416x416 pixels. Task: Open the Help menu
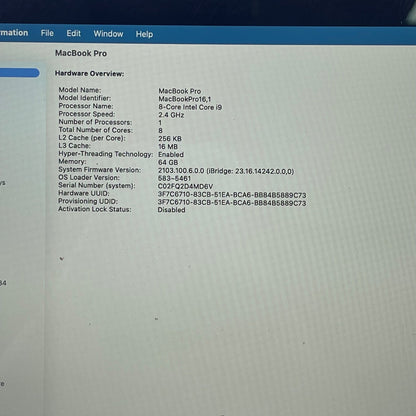click(144, 34)
